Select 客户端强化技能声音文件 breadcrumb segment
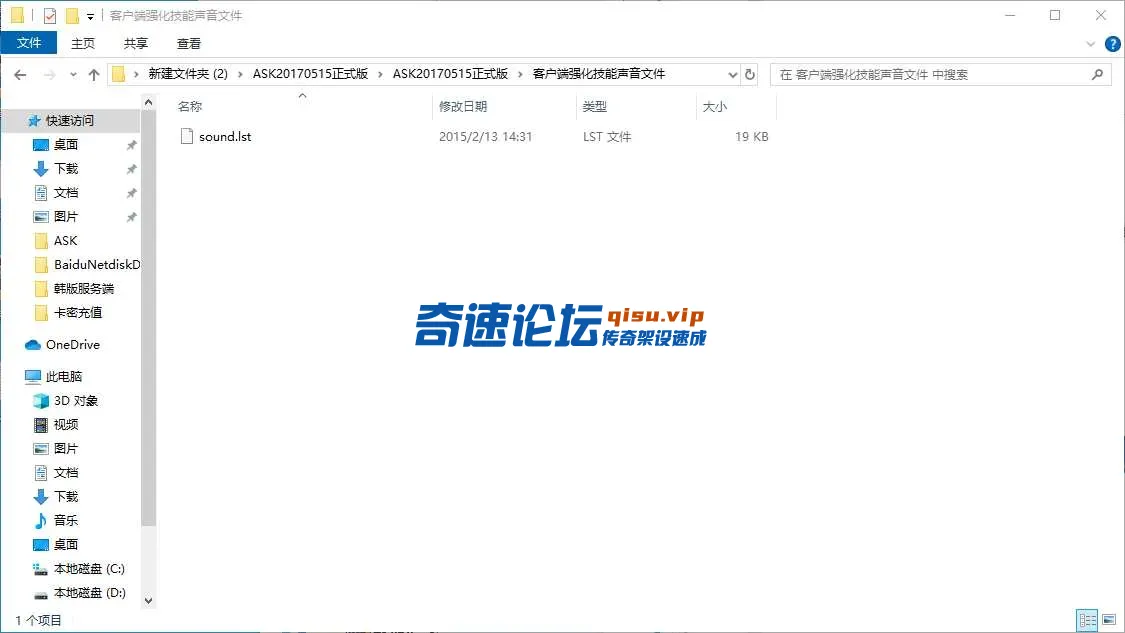 [x=599, y=74]
